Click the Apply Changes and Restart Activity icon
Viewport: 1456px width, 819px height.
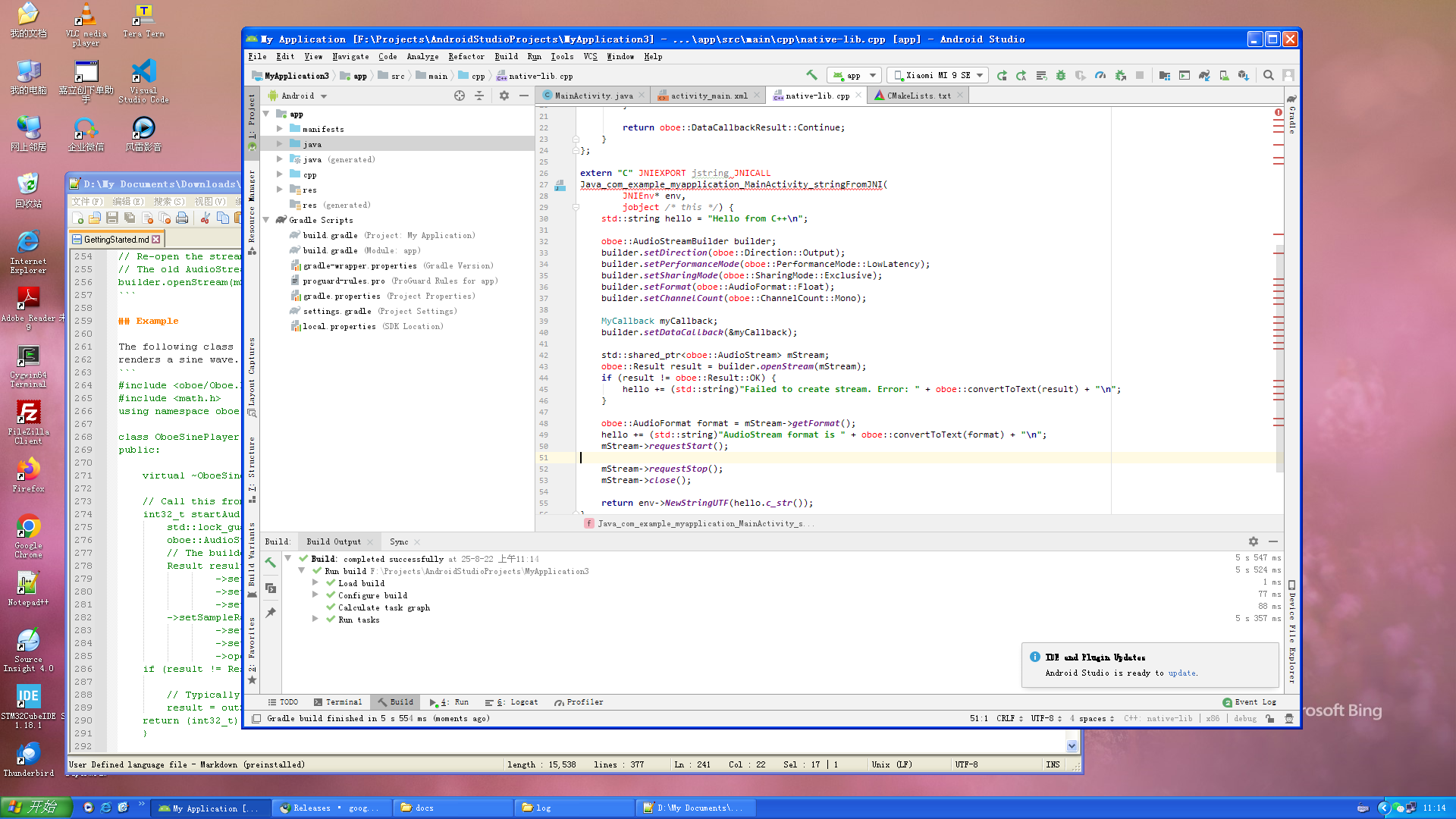[1021, 75]
